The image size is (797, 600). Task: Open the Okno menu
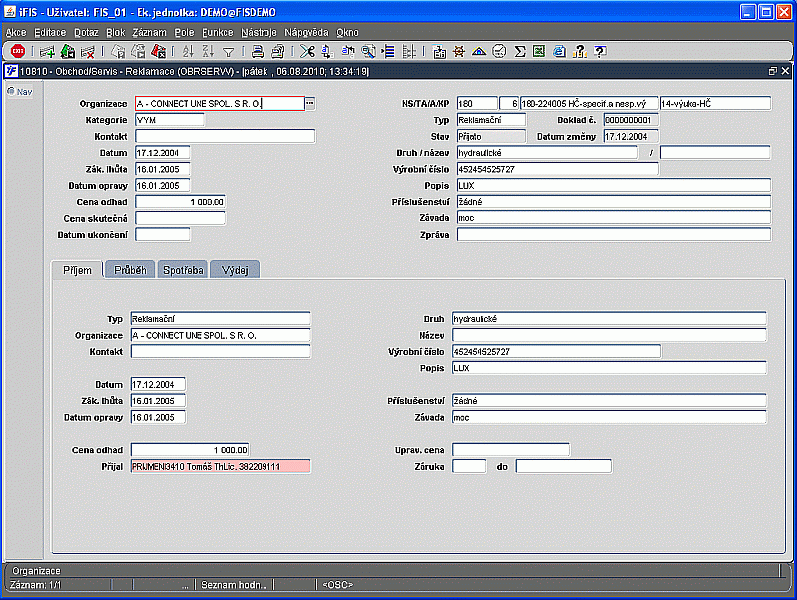click(x=347, y=33)
